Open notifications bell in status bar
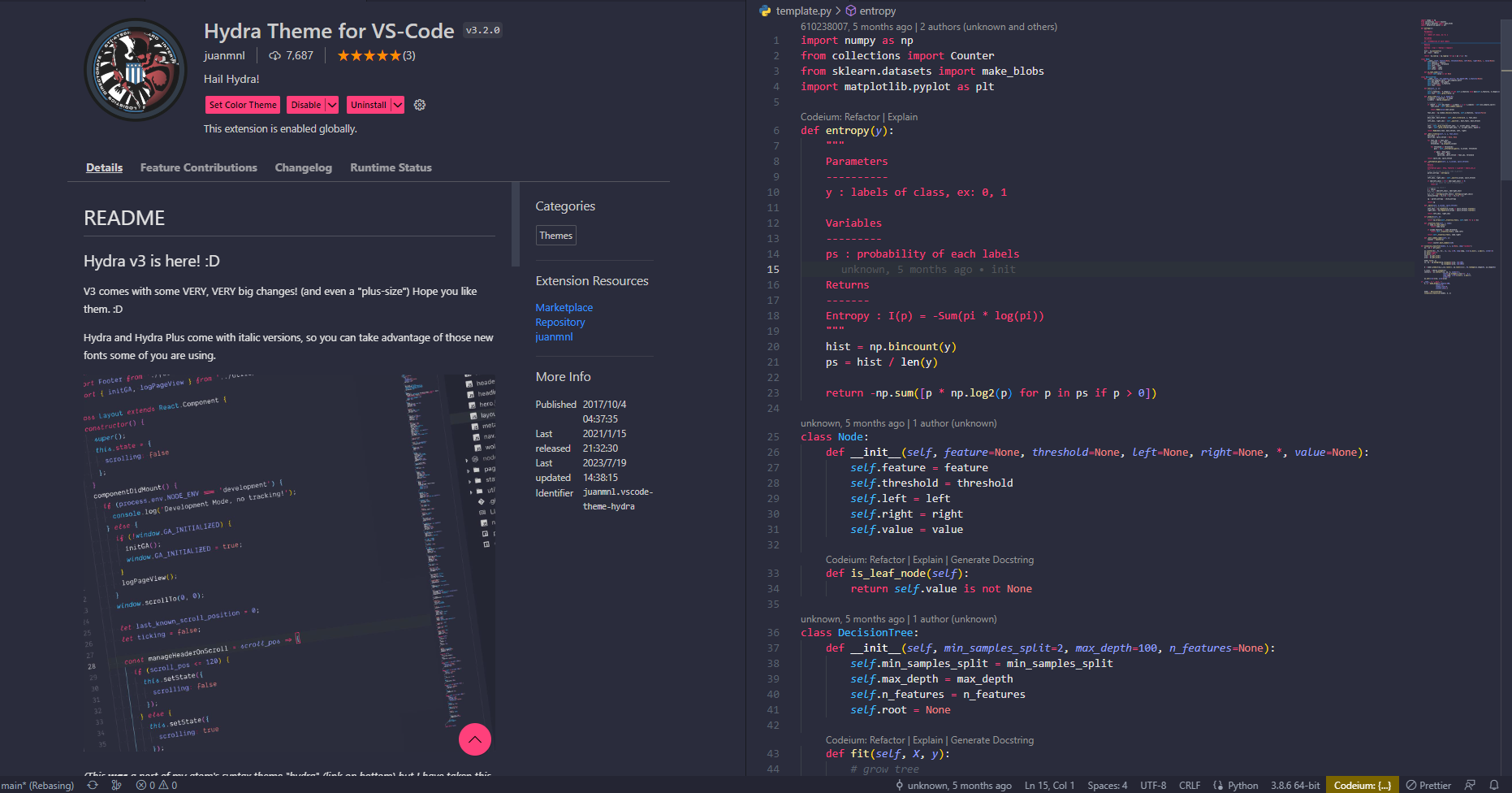 (x=1494, y=785)
